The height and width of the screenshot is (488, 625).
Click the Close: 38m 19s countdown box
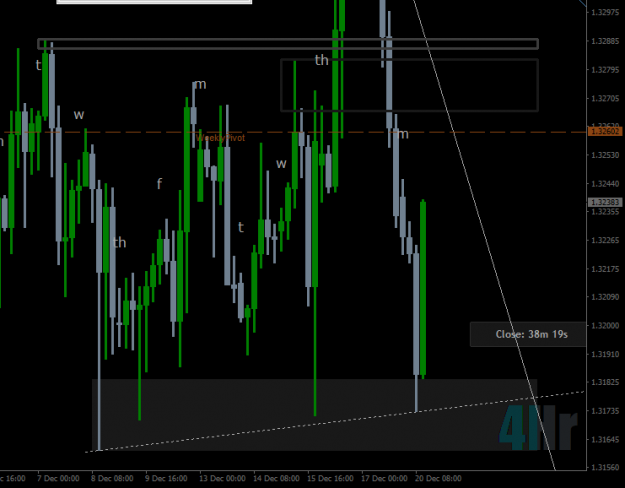pyautogui.click(x=528, y=334)
